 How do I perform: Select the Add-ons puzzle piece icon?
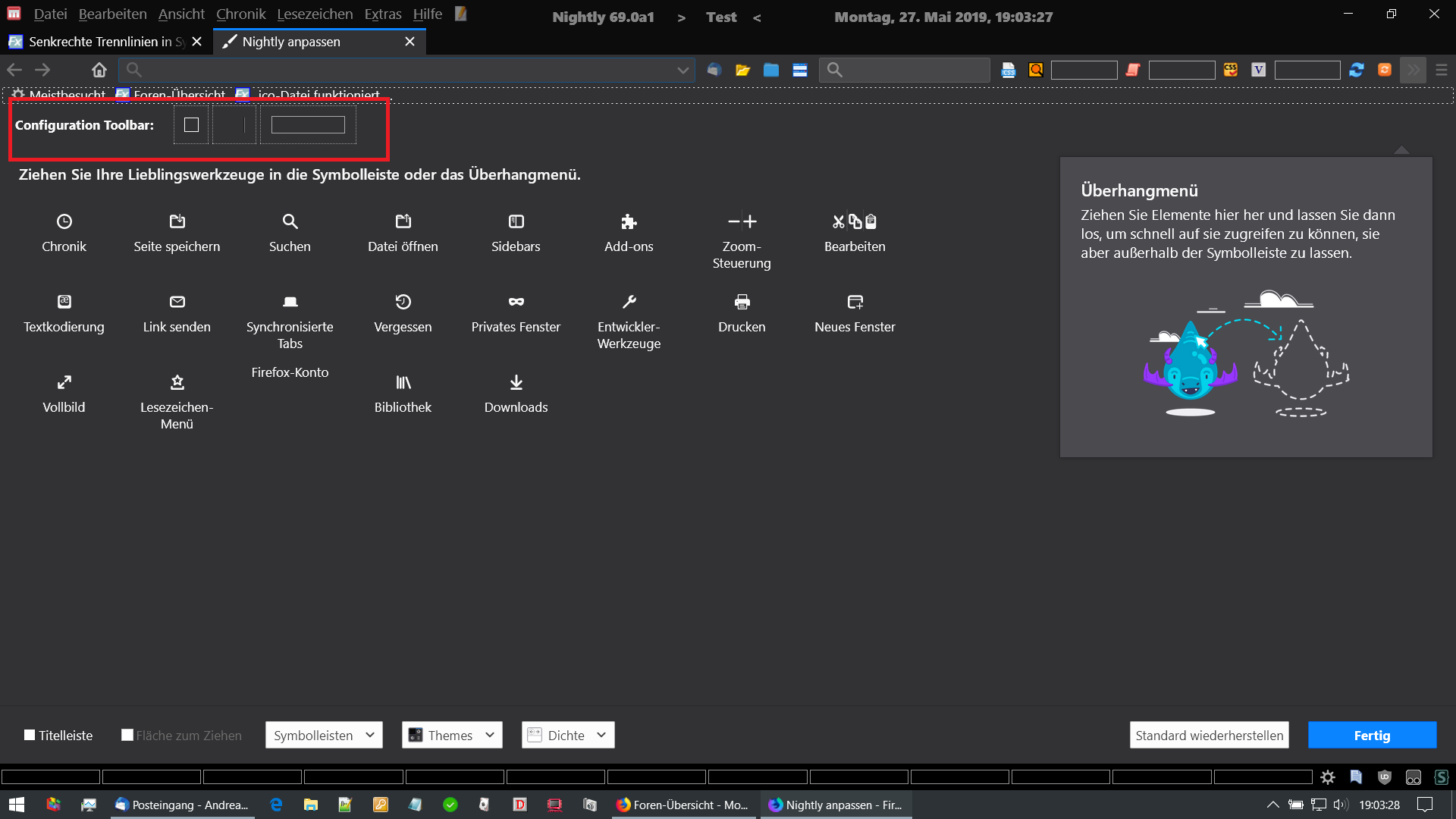tap(629, 221)
